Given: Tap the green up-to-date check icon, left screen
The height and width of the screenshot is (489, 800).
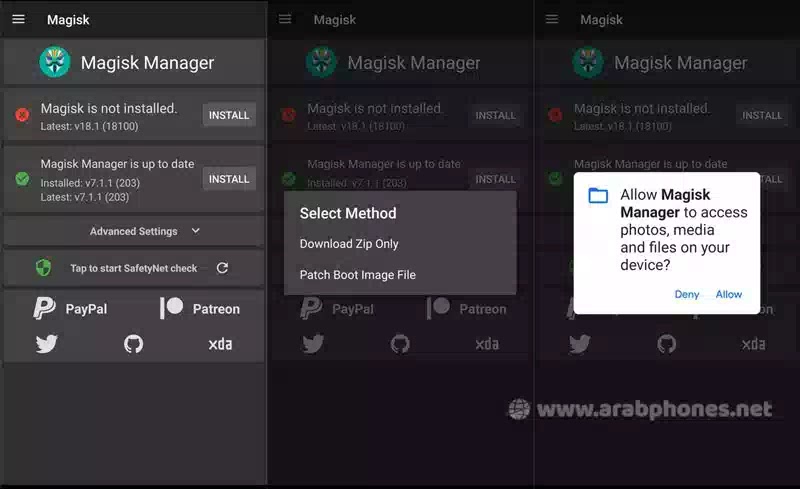Looking at the screenshot, I should coord(22,179).
